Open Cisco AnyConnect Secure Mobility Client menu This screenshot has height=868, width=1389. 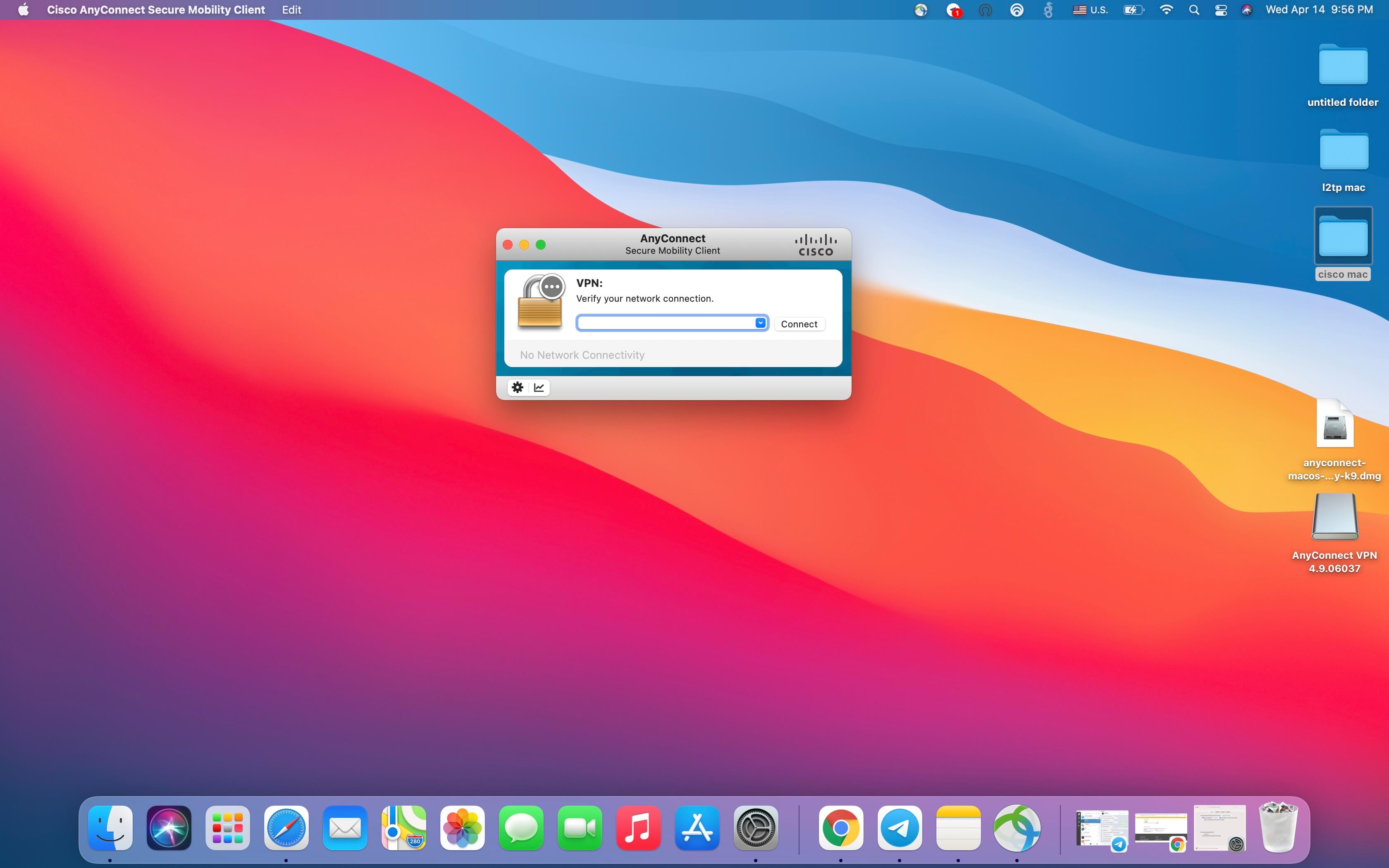155,10
